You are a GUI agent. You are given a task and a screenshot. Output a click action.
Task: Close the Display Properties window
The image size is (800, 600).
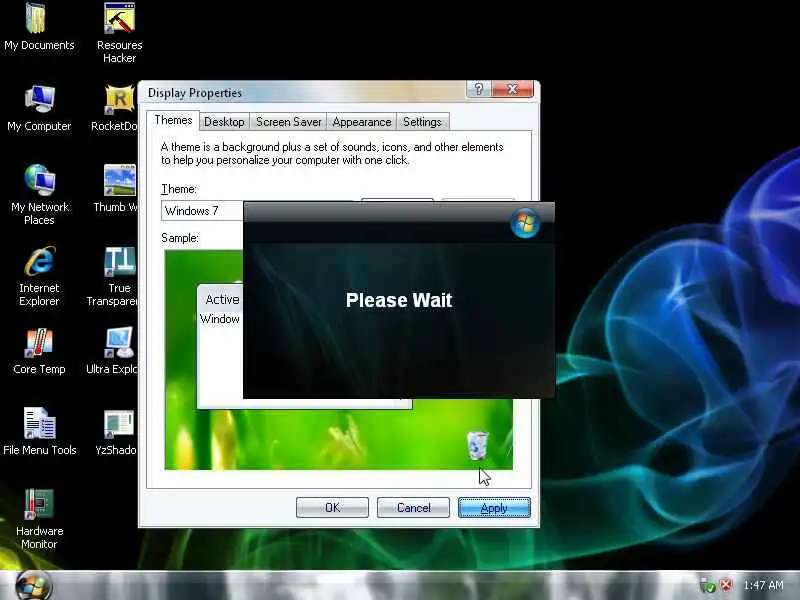(512, 89)
